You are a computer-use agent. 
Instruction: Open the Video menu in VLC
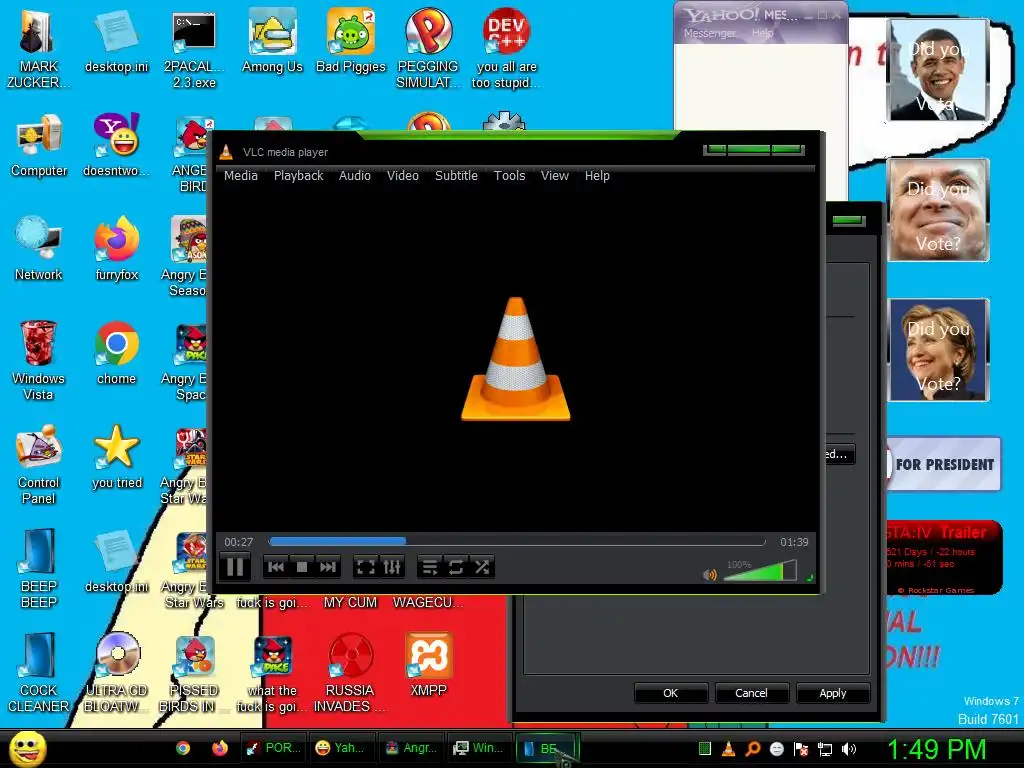pyautogui.click(x=403, y=176)
